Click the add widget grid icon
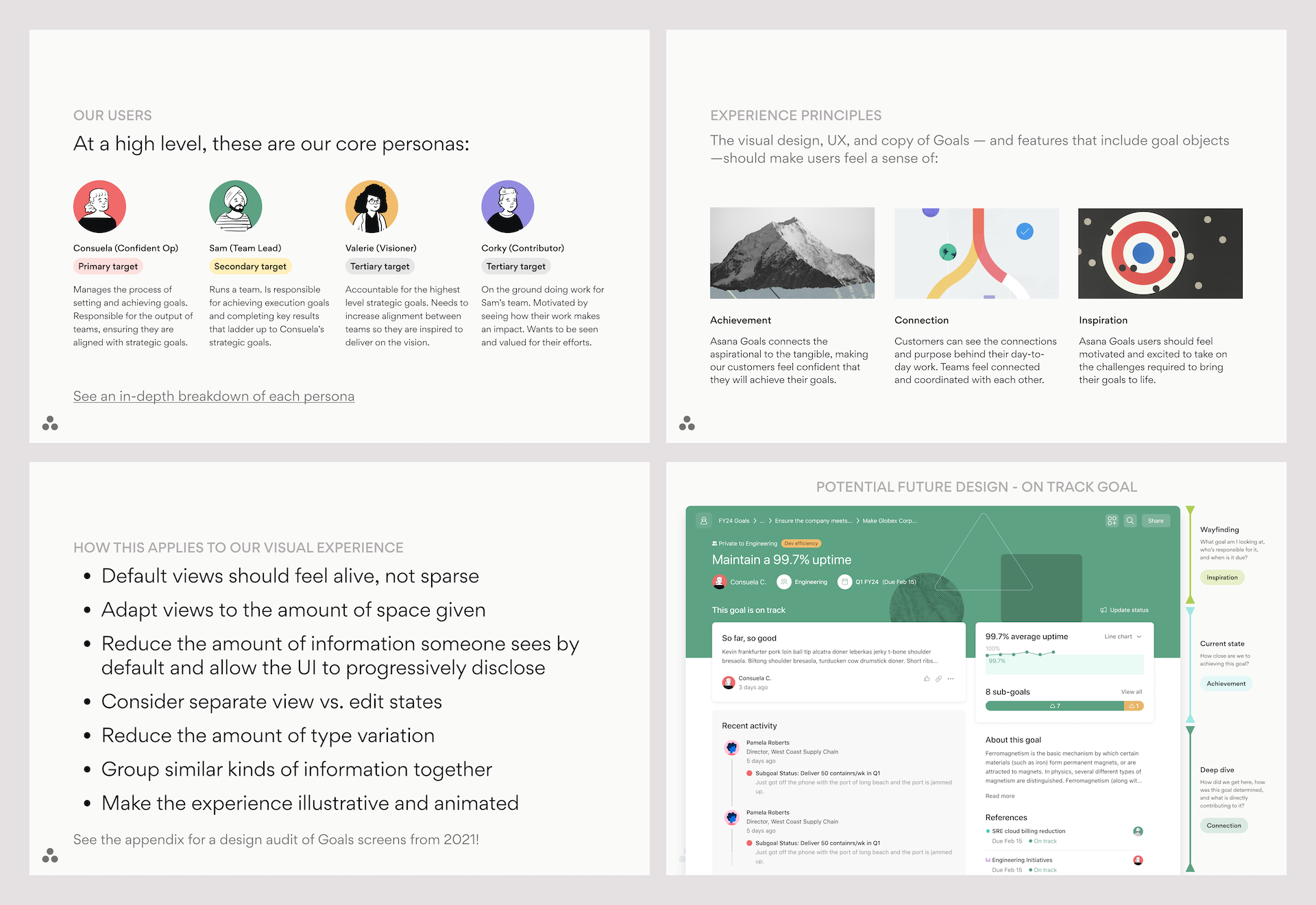This screenshot has height=905, width=1316. [1112, 521]
